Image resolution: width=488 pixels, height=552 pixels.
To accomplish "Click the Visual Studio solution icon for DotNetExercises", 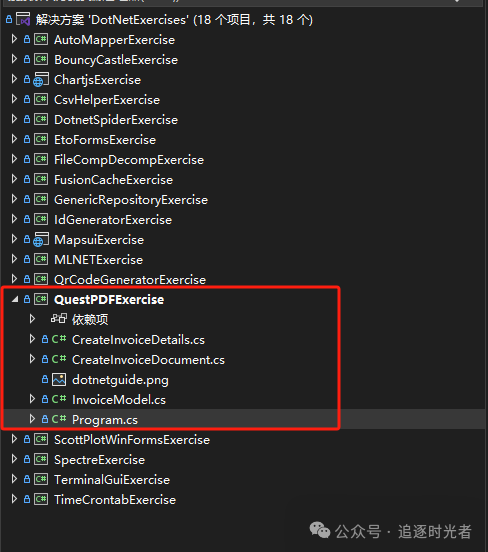I will pyautogui.click(x=23, y=19).
